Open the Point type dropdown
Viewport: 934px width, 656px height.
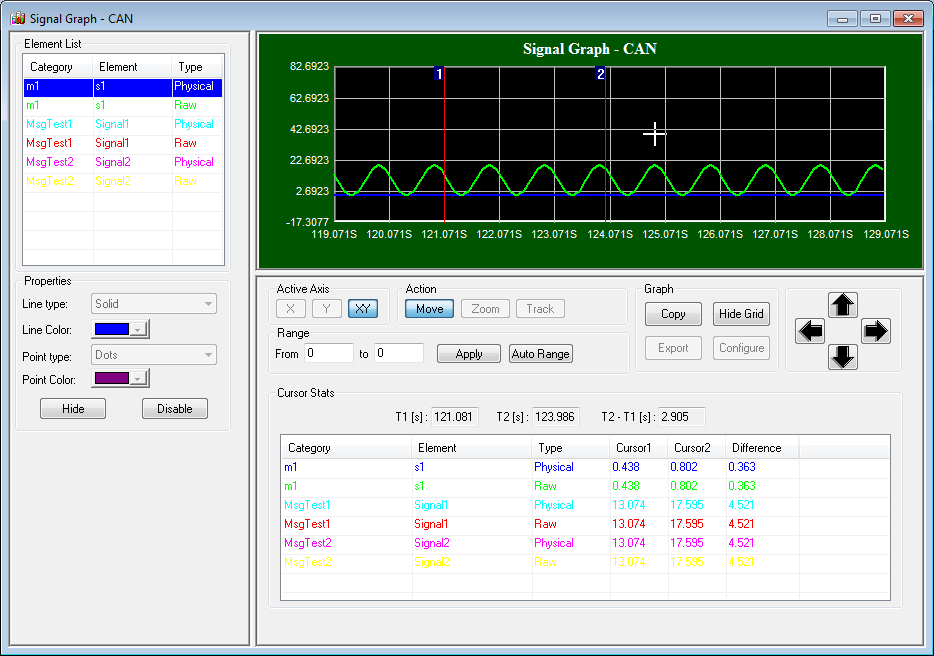pos(154,355)
